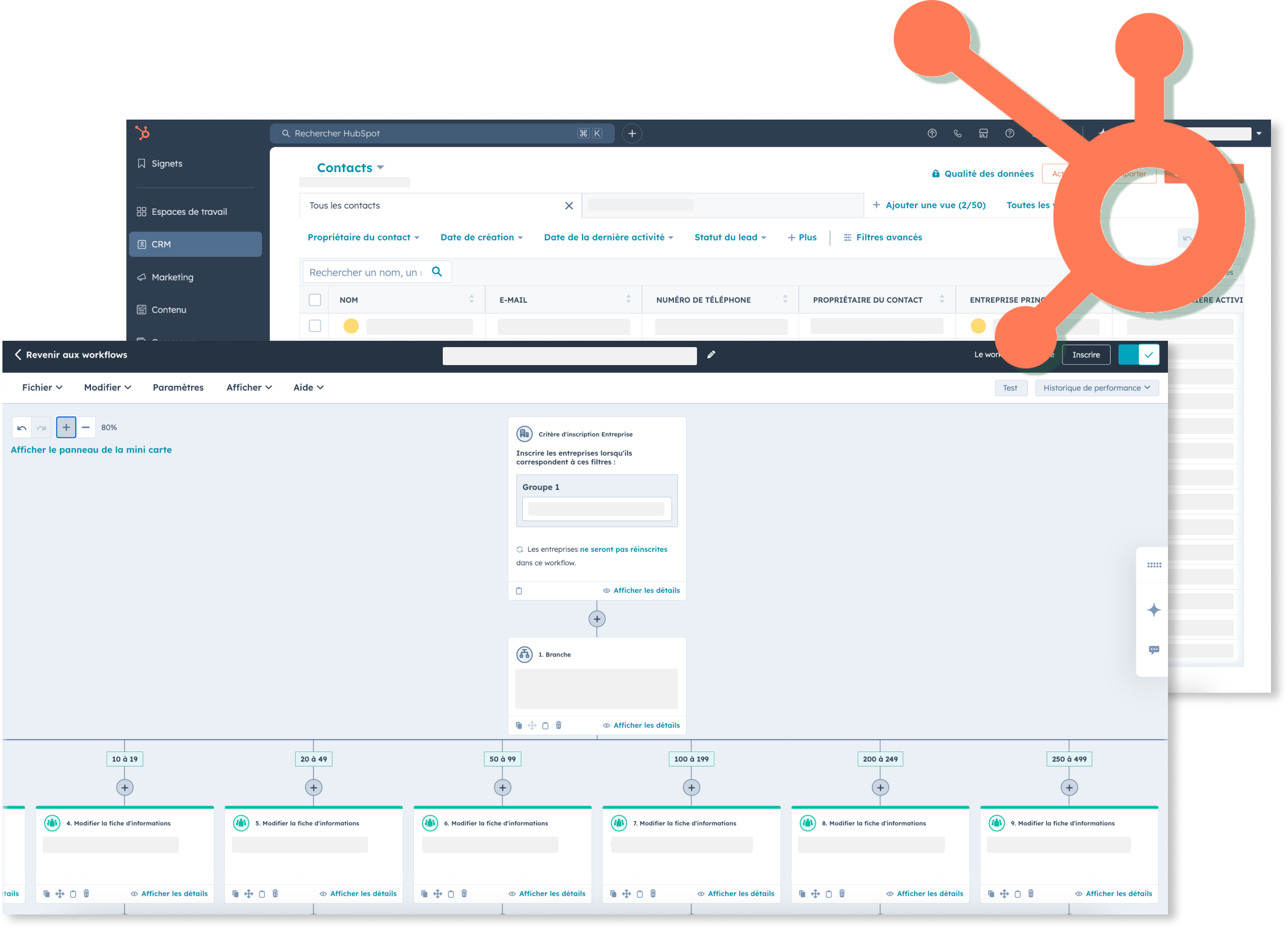Zoom out of the workflow canvas

click(86, 428)
